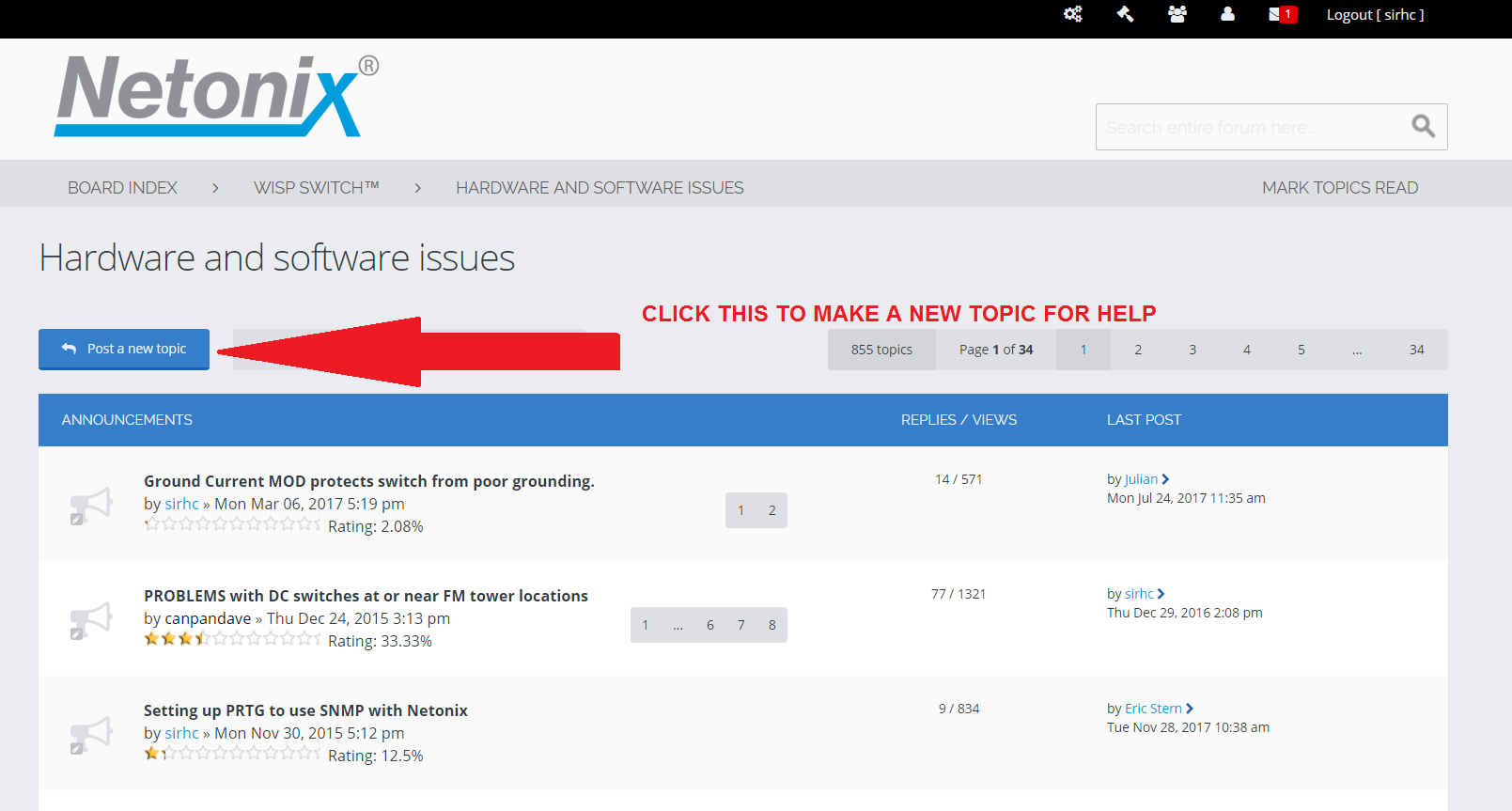Open the user profile icon
This screenshot has height=811, width=1512.
tap(1227, 14)
